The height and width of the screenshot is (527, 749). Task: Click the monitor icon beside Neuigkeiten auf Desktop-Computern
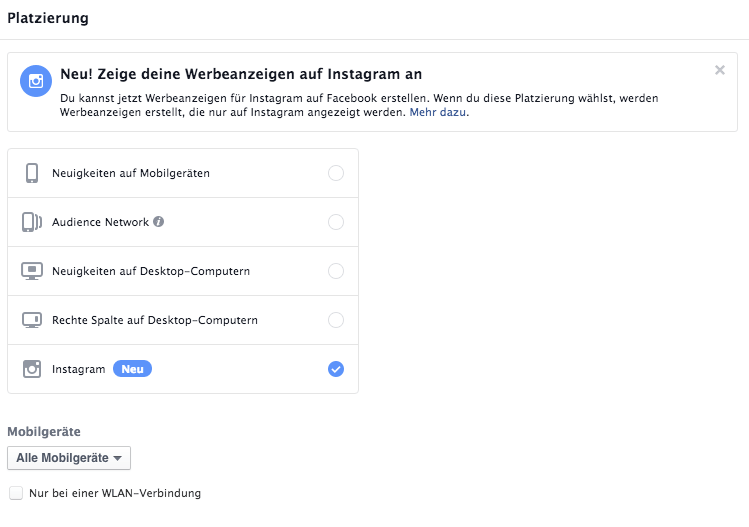[32, 271]
